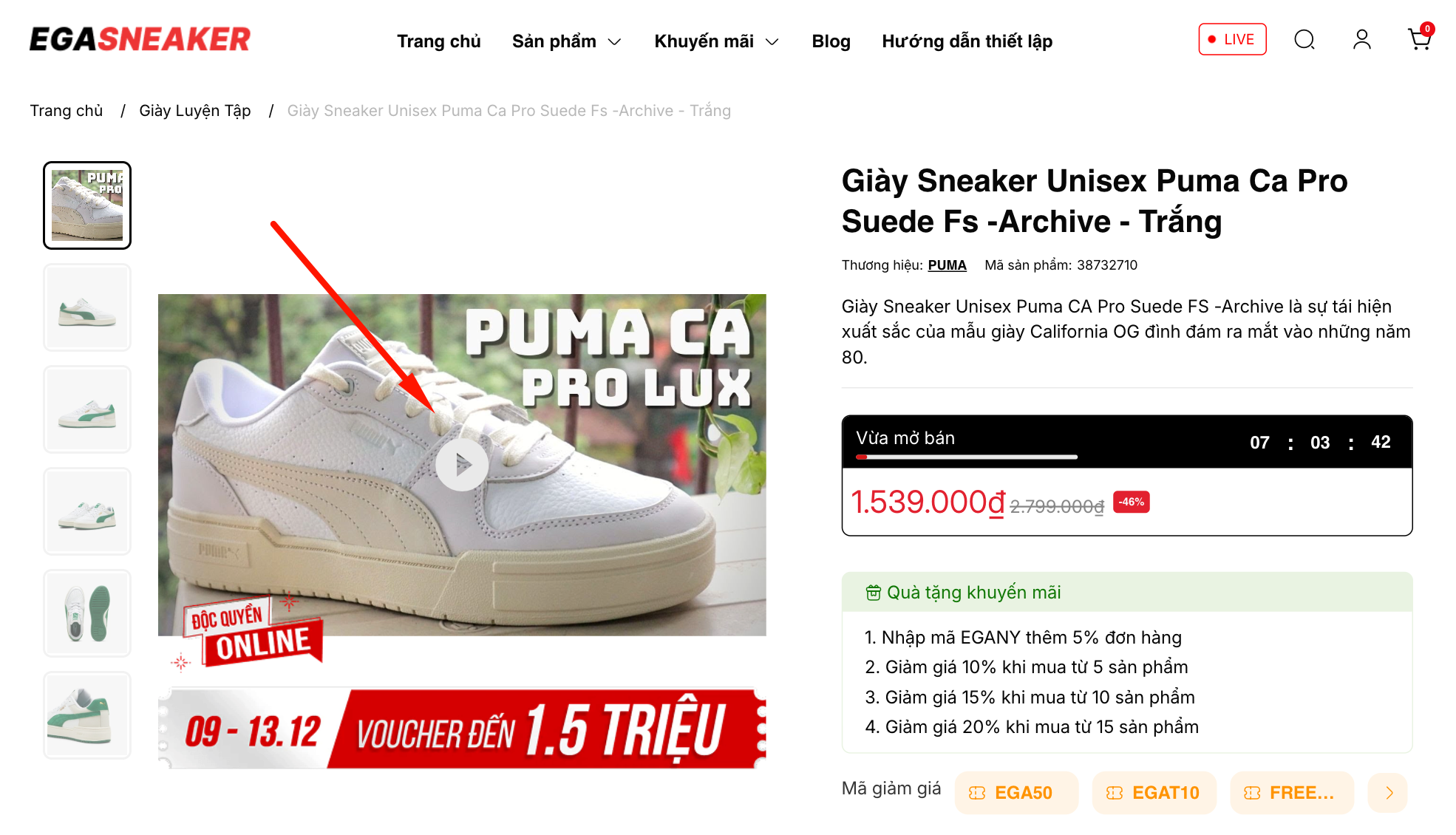The height and width of the screenshot is (835, 1456).
Task: Open the search magnifier icon
Action: (x=1304, y=39)
